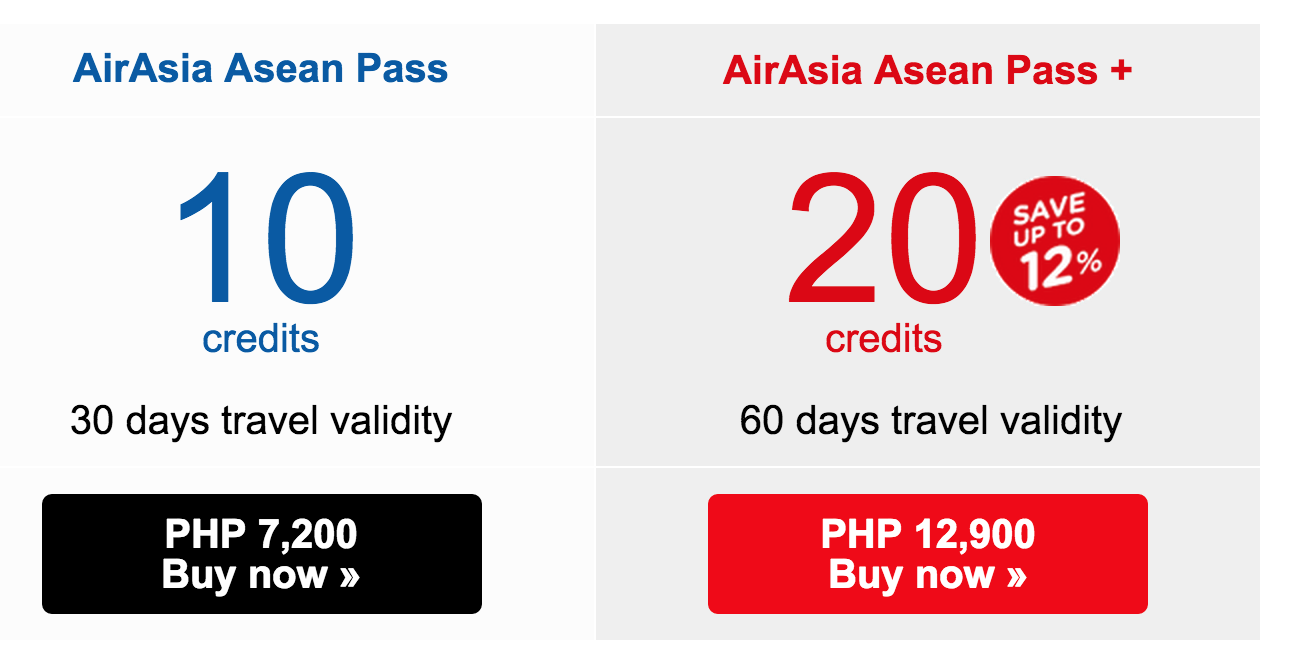The width and height of the screenshot is (1290, 670).
Task: Click the red credits label
Action: pyautogui.click(x=884, y=339)
